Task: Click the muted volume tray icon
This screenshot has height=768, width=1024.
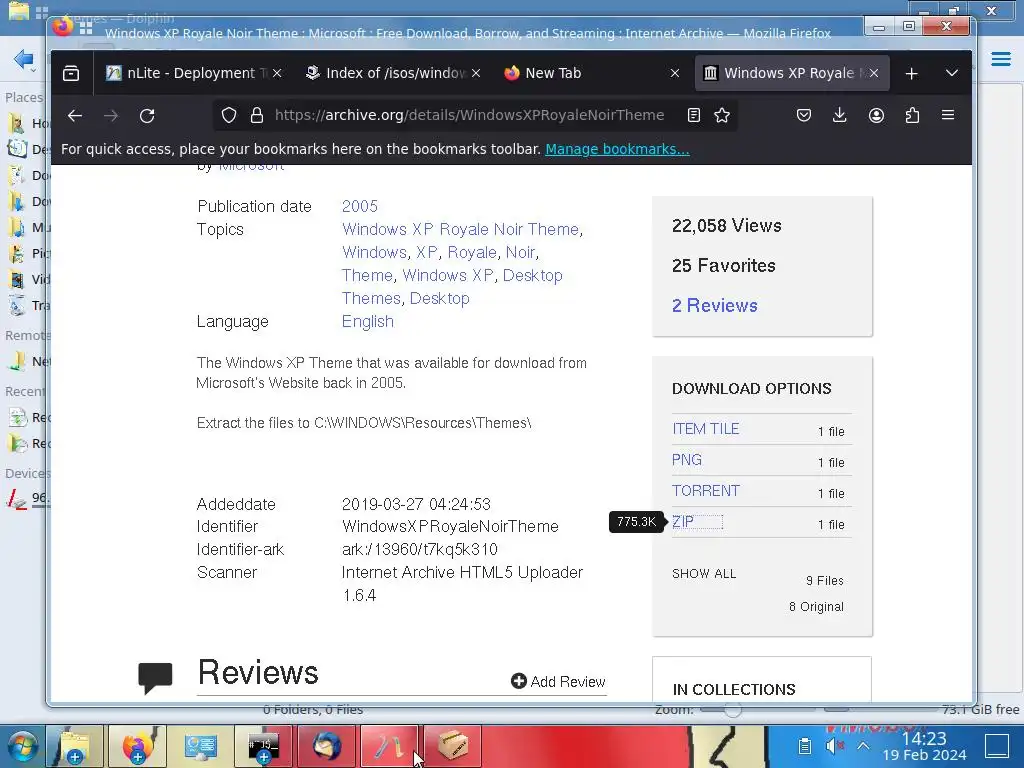Action: coord(834,746)
